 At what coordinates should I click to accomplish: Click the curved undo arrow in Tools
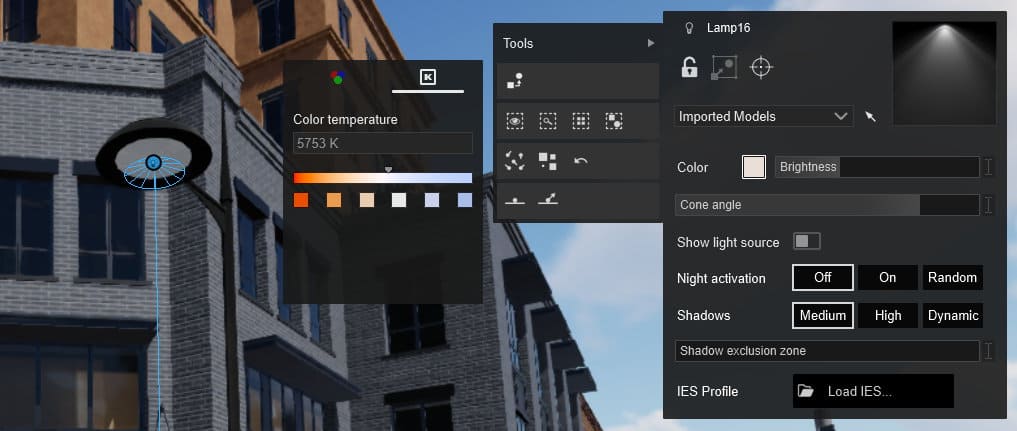pos(580,159)
